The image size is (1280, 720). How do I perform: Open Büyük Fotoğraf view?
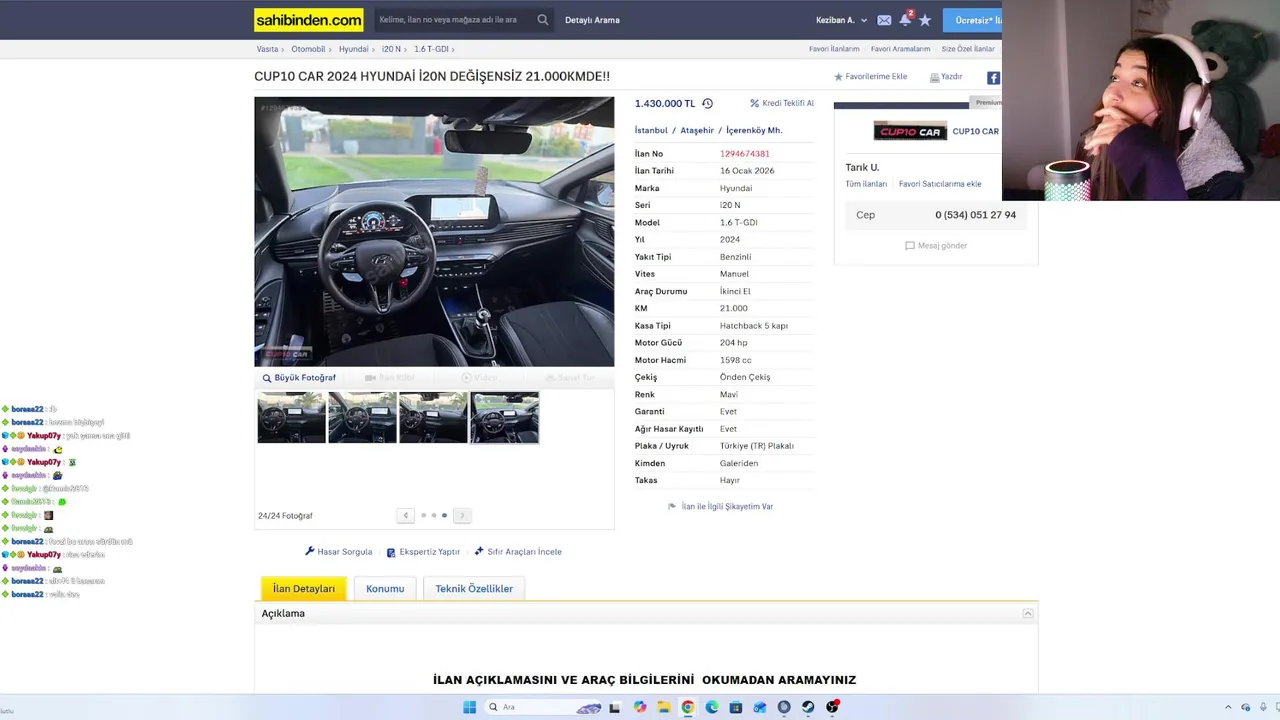(299, 378)
